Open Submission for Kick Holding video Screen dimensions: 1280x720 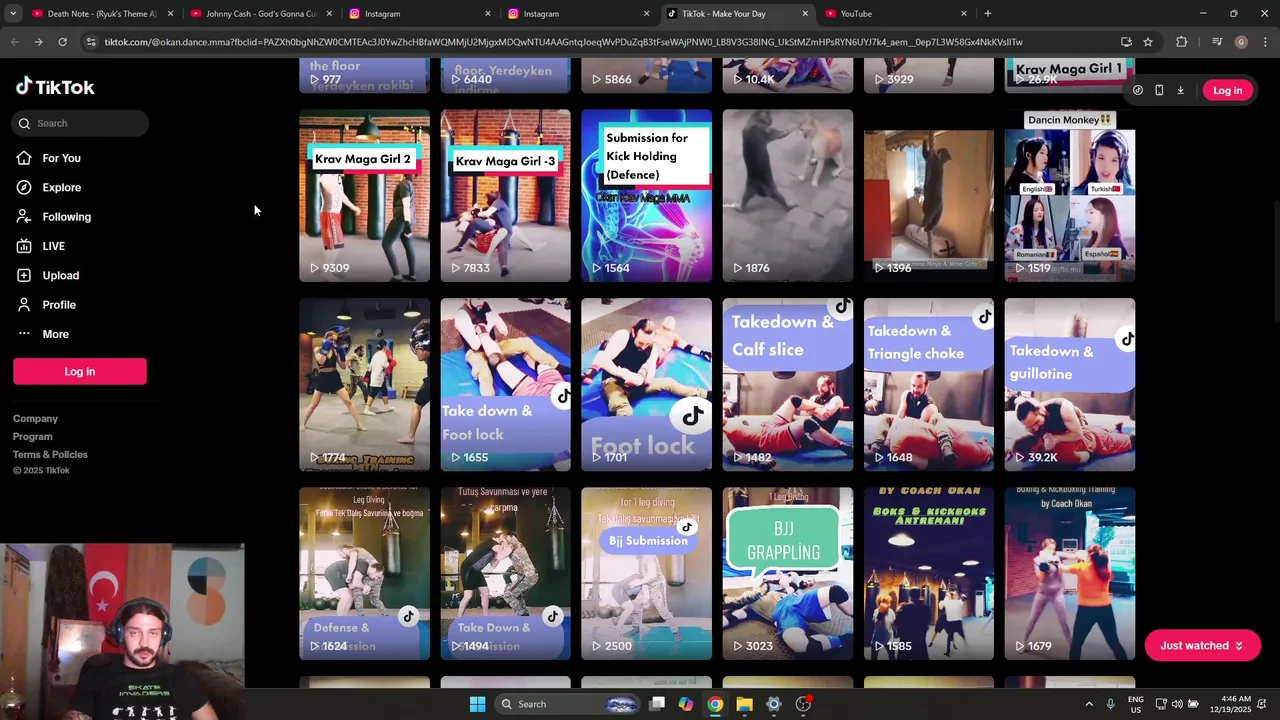tap(646, 196)
